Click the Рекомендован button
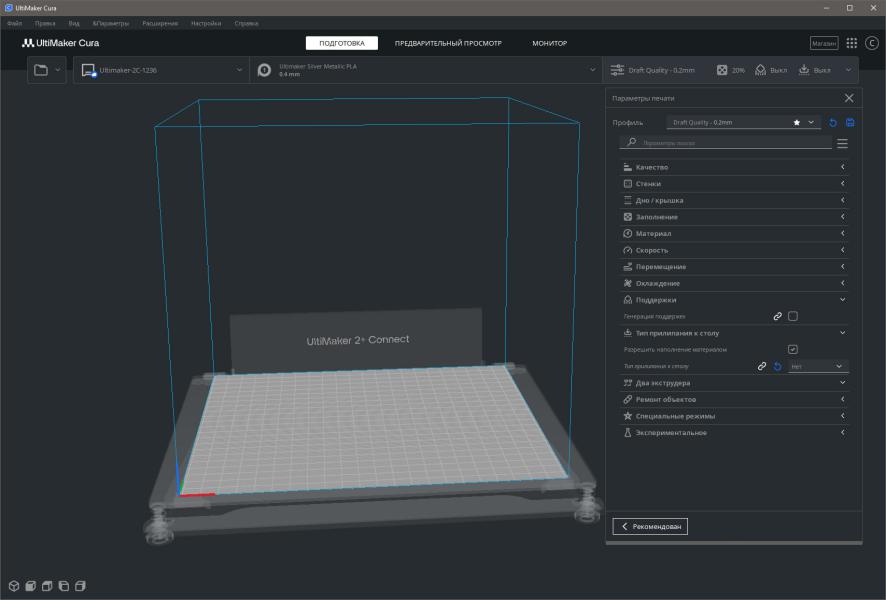 click(650, 526)
